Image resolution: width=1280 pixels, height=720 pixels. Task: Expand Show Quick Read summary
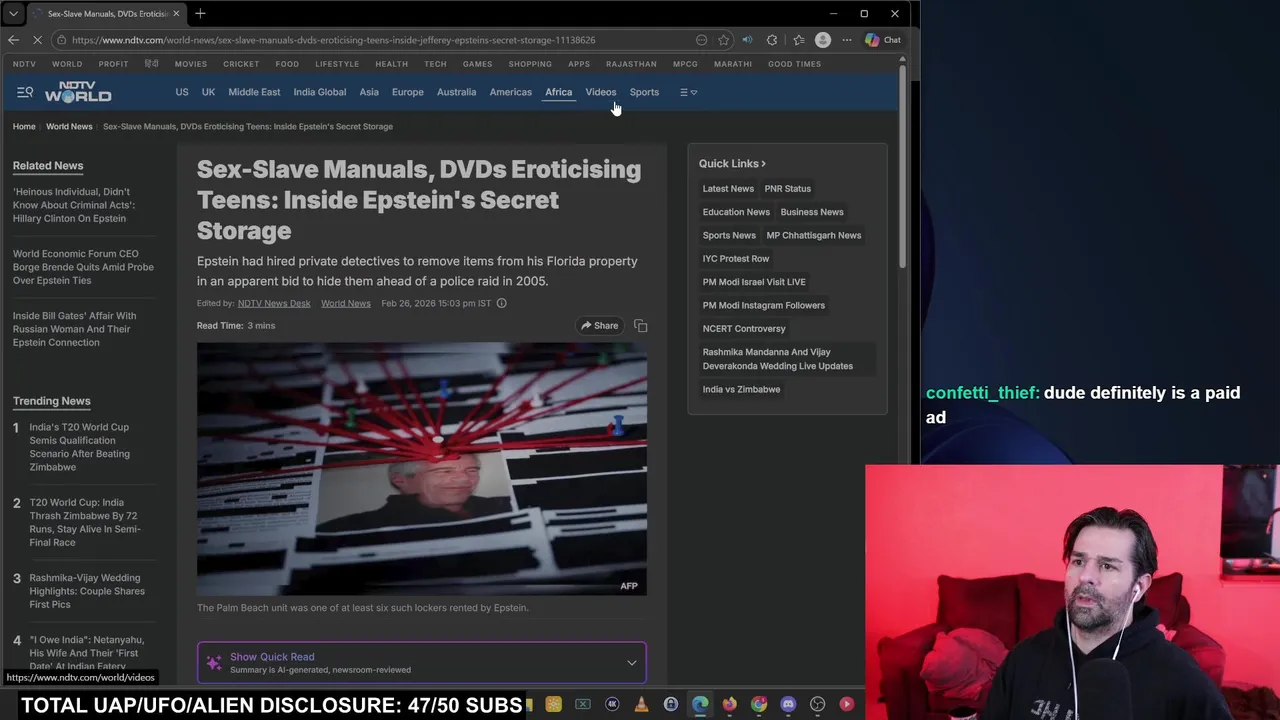[422, 663]
